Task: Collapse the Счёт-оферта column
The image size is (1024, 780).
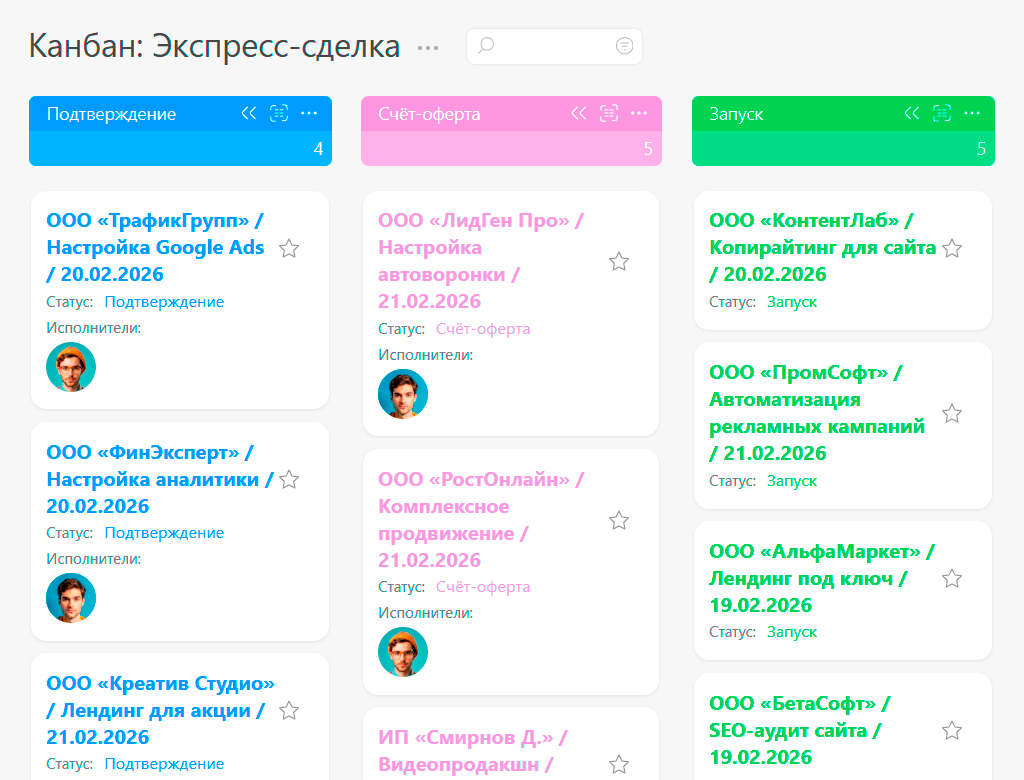Action: click(x=579, y=114)
